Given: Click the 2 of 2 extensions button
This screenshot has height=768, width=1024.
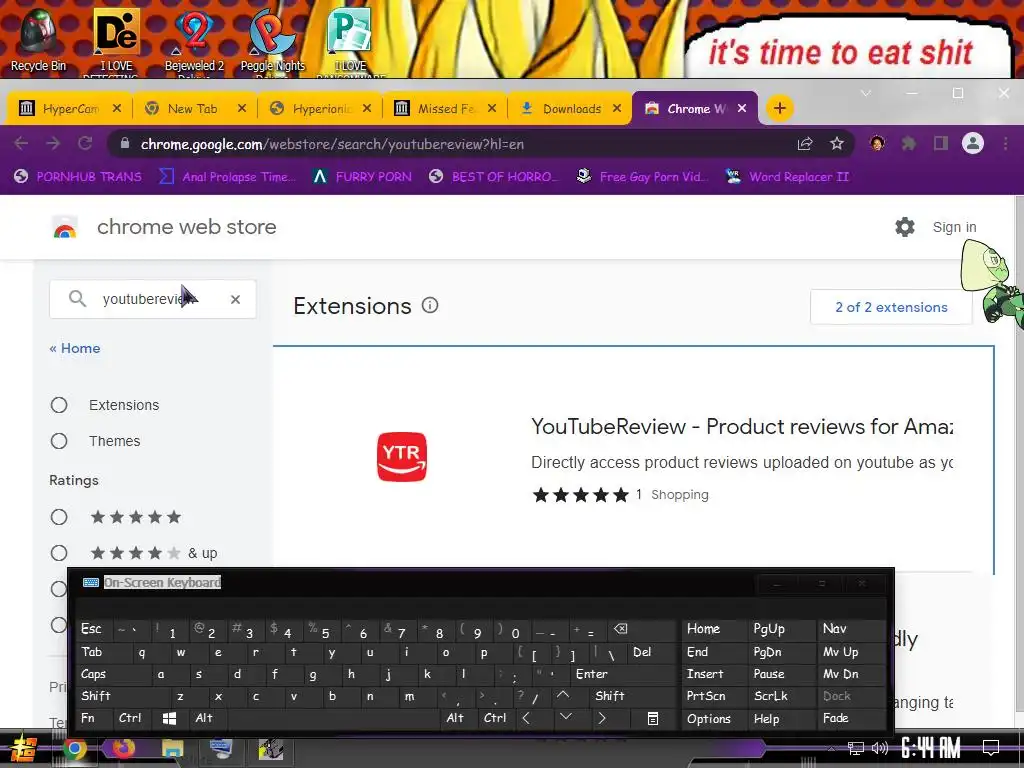Looking at the screenshot, I should (891, 307).
